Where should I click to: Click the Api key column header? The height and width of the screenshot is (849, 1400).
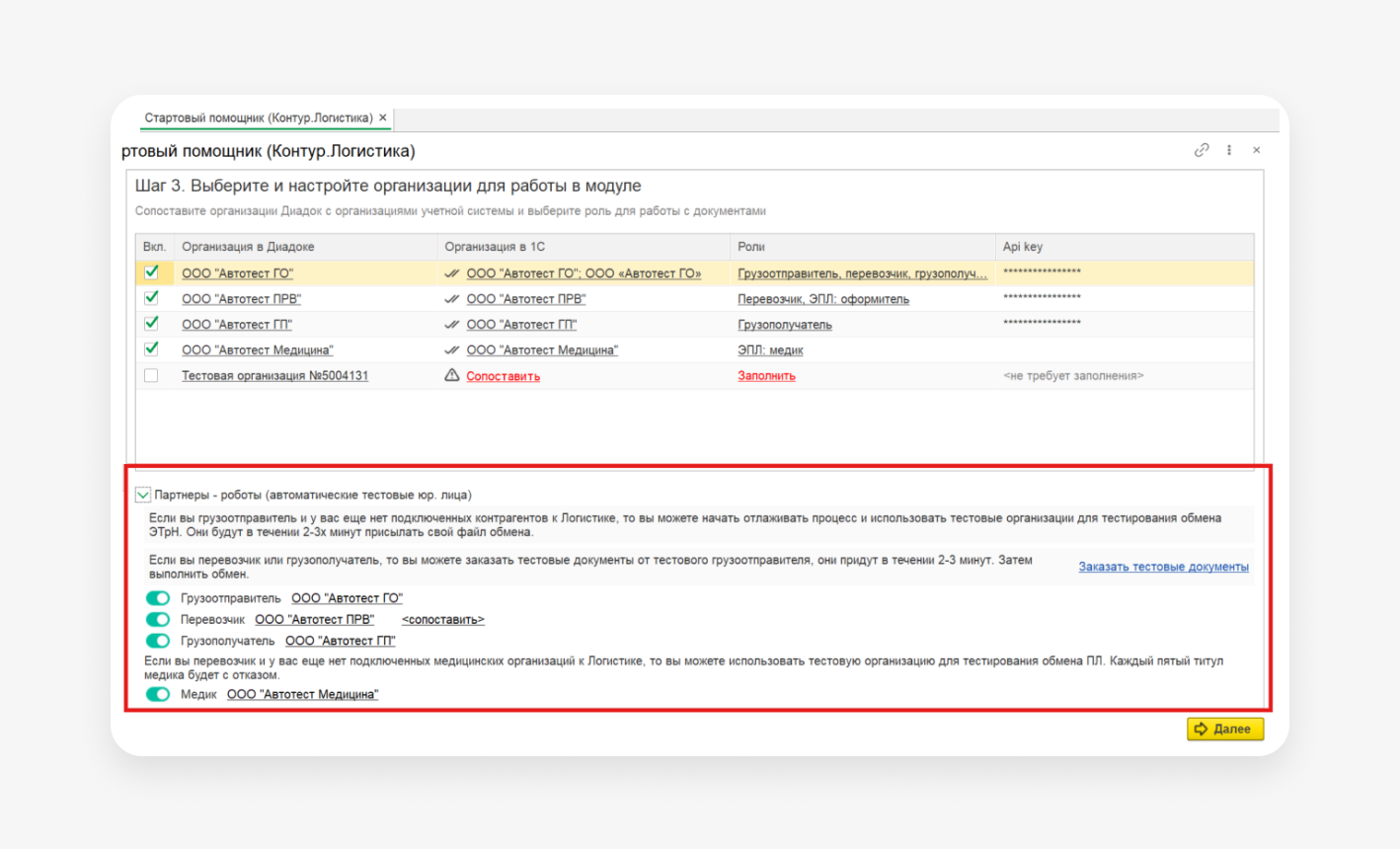point(1125,247)
